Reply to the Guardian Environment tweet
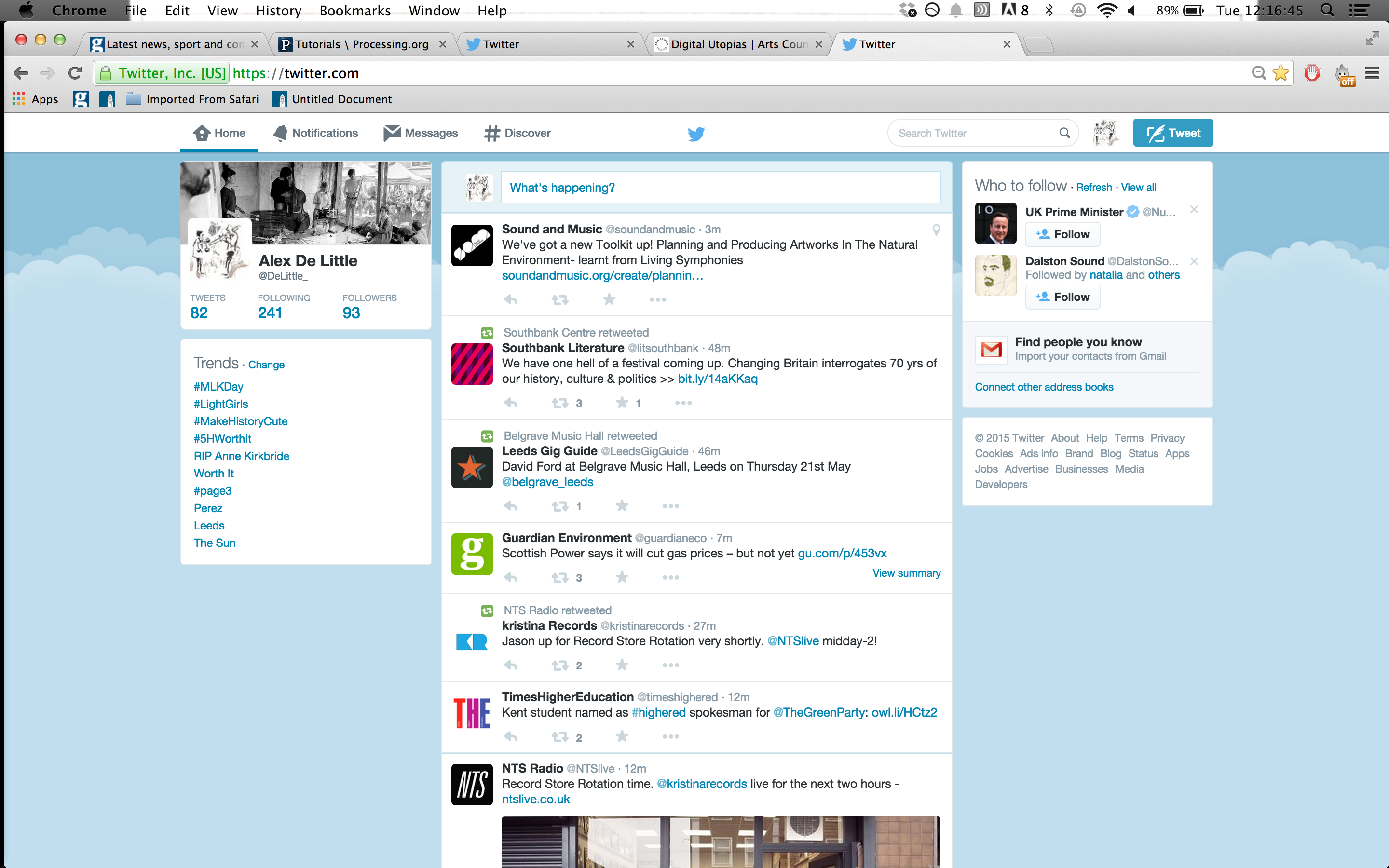 click(x=511, y=577)
